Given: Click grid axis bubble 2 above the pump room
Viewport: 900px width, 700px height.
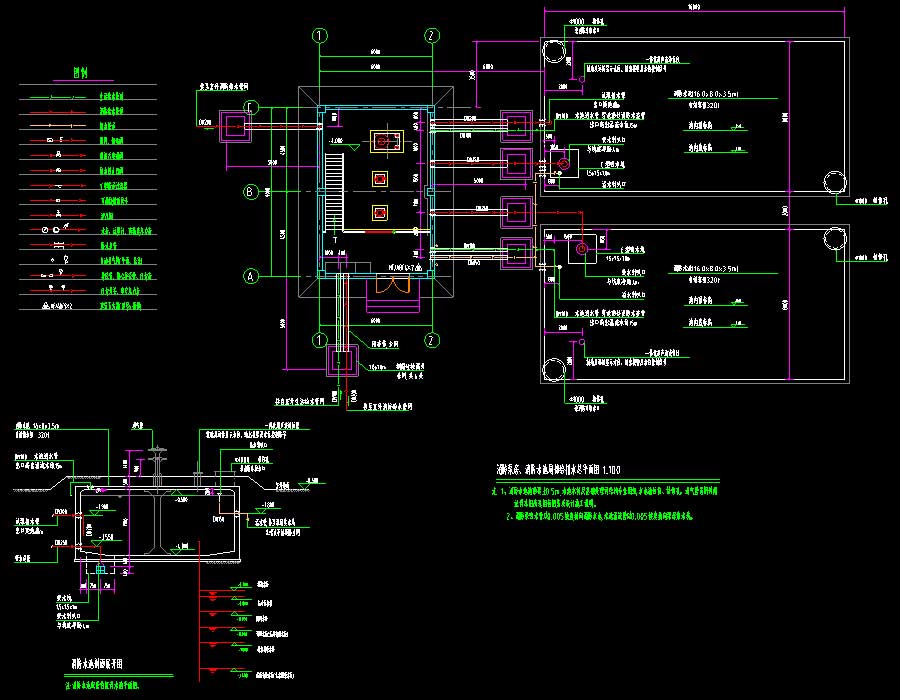Looking at the screenshot, I should pyautogui.click(x=431, y=35).
